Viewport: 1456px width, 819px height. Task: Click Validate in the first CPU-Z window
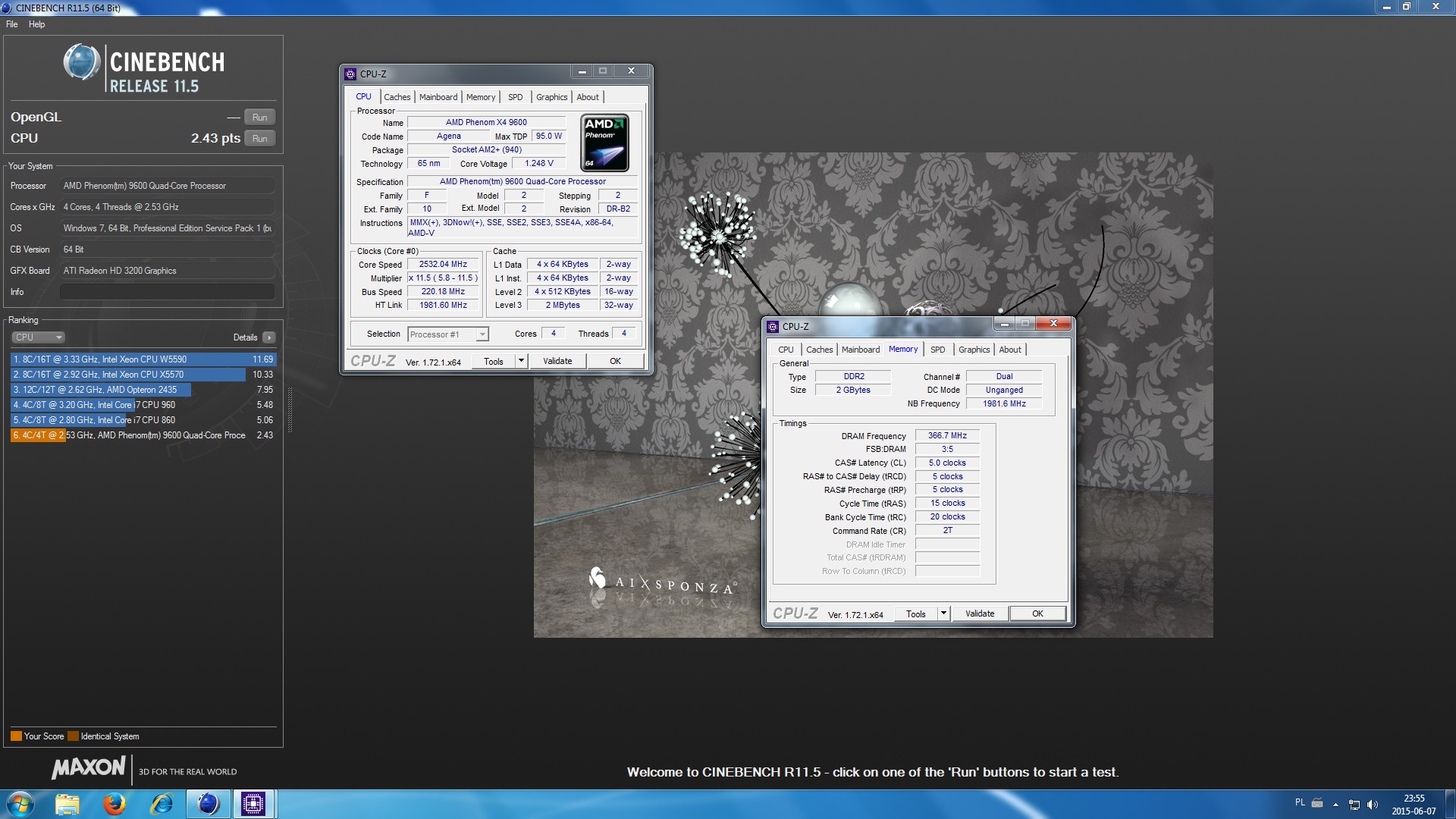pyautogui.click(x=557, y=361)
